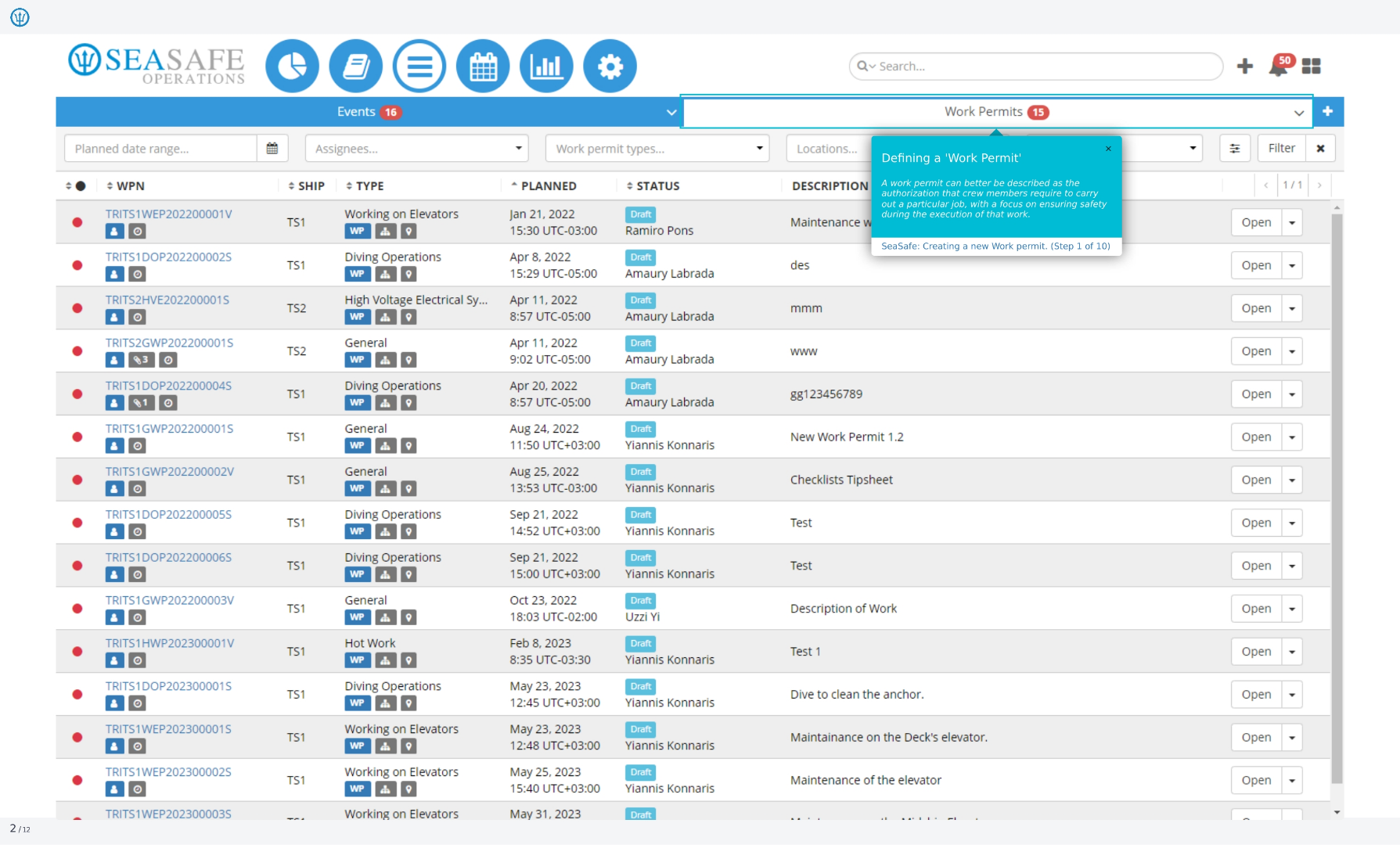Click the Planned date range input

[x=160, y=149]
